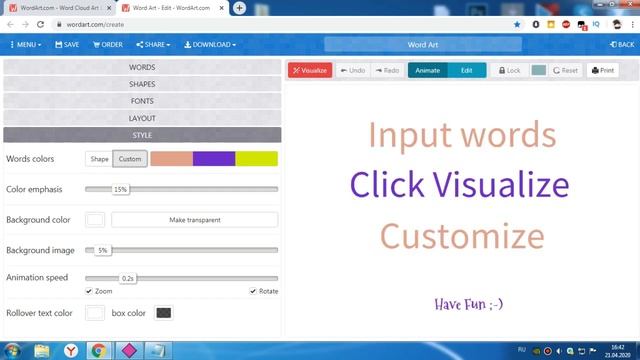
Task: Open the SHARE dropdown
Action: [x=153, y=44]
